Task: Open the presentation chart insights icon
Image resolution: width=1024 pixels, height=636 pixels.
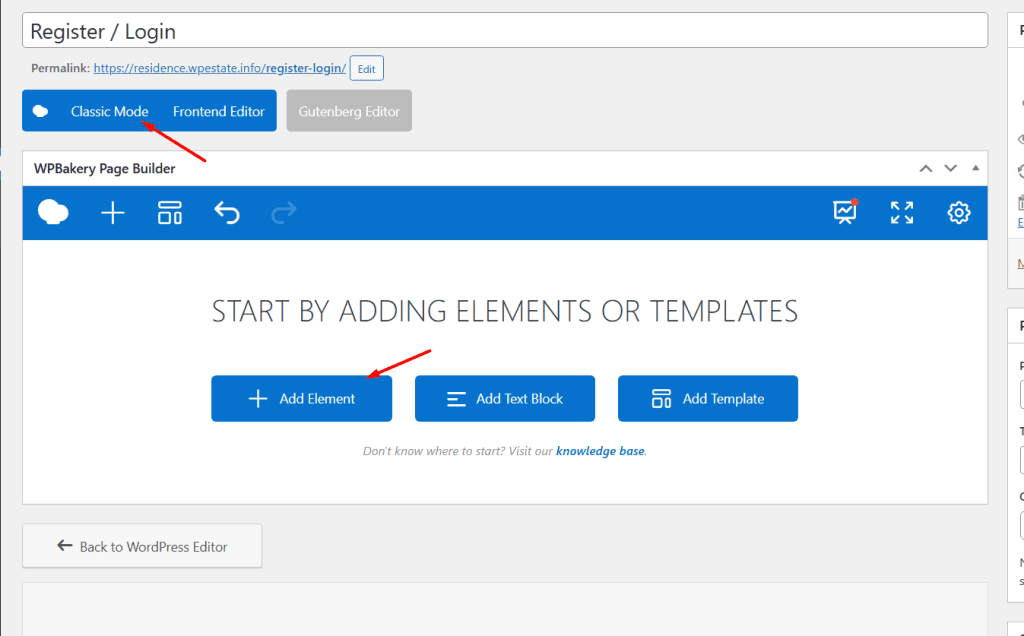Action: 845,212
